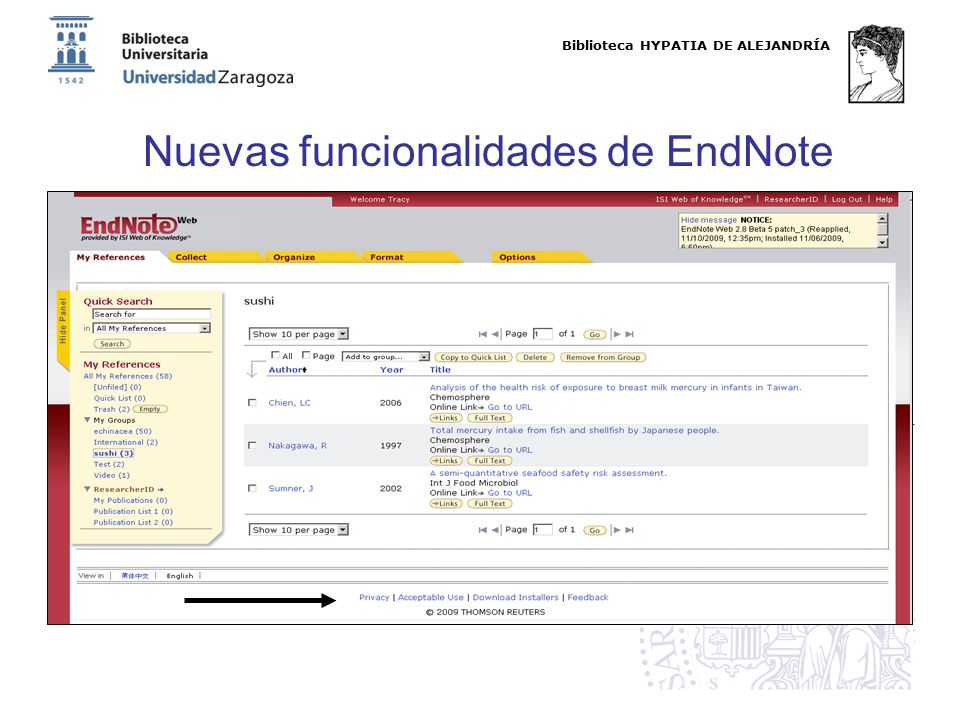Open the semi-quantitative seafood safety article

point(548,473)
